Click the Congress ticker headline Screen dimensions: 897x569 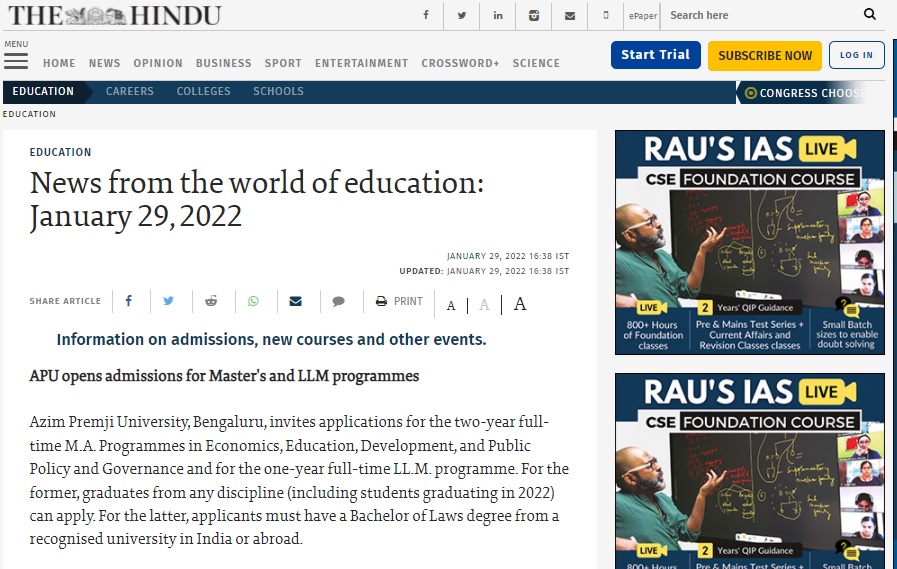tap(812, 93)
